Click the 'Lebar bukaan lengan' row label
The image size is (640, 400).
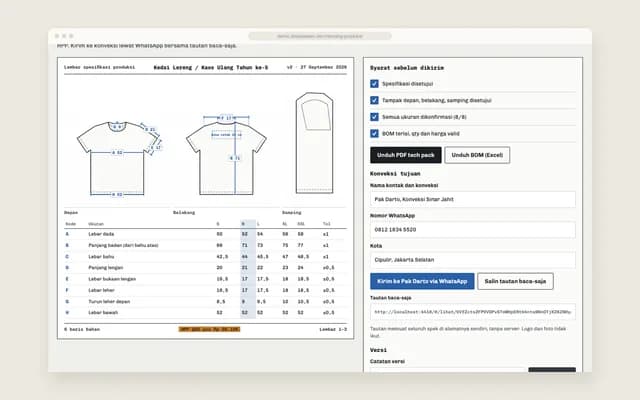(x=112, y=279)
